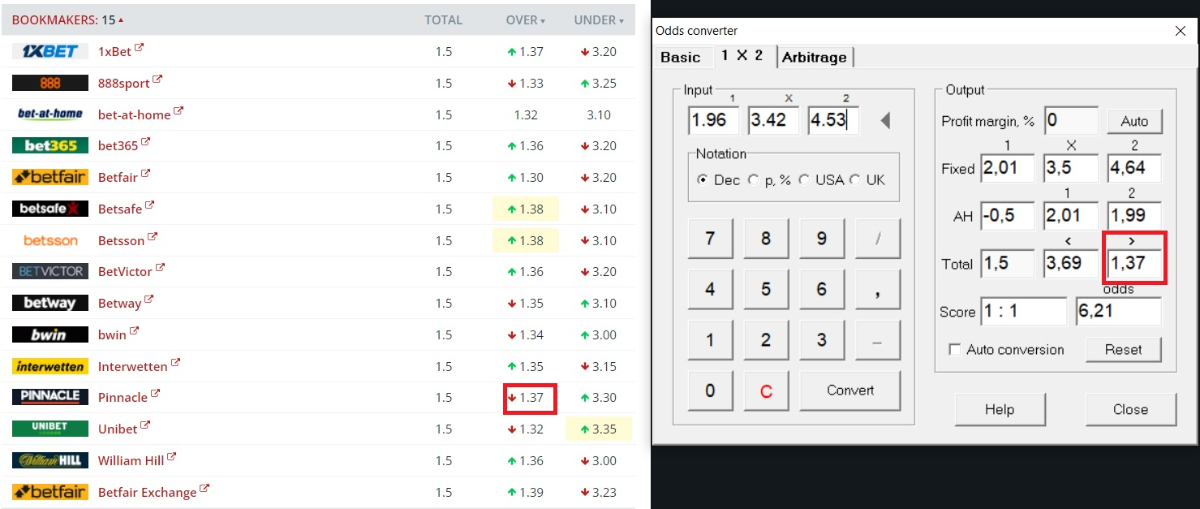Click the Pinnacle logo
This screenshot has width=1200, height=509.
(50, 397)
